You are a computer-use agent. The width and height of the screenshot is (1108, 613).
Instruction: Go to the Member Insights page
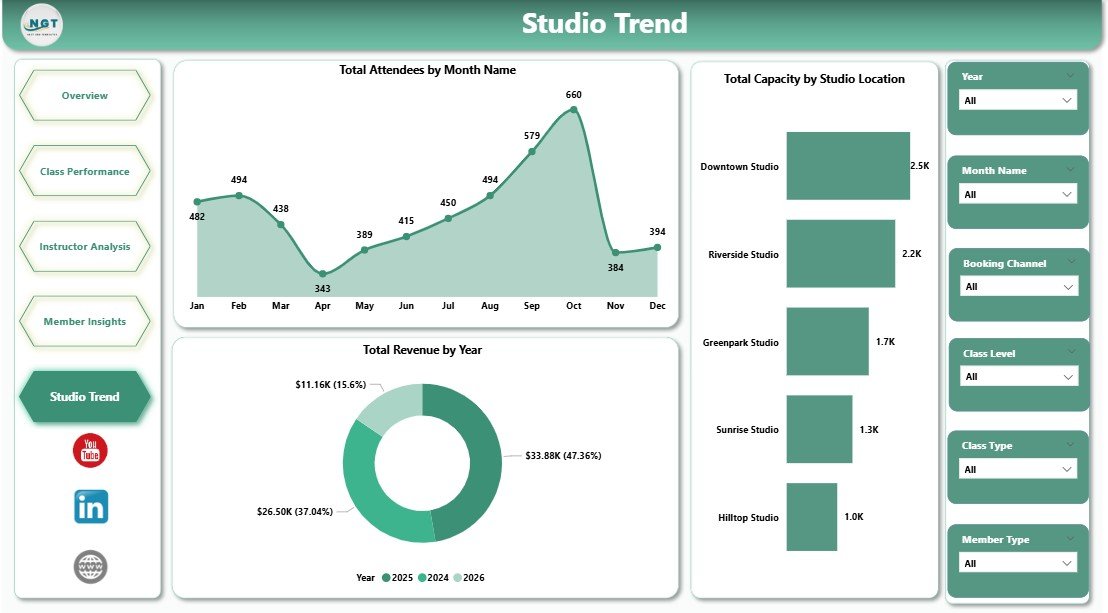(85, 321)
